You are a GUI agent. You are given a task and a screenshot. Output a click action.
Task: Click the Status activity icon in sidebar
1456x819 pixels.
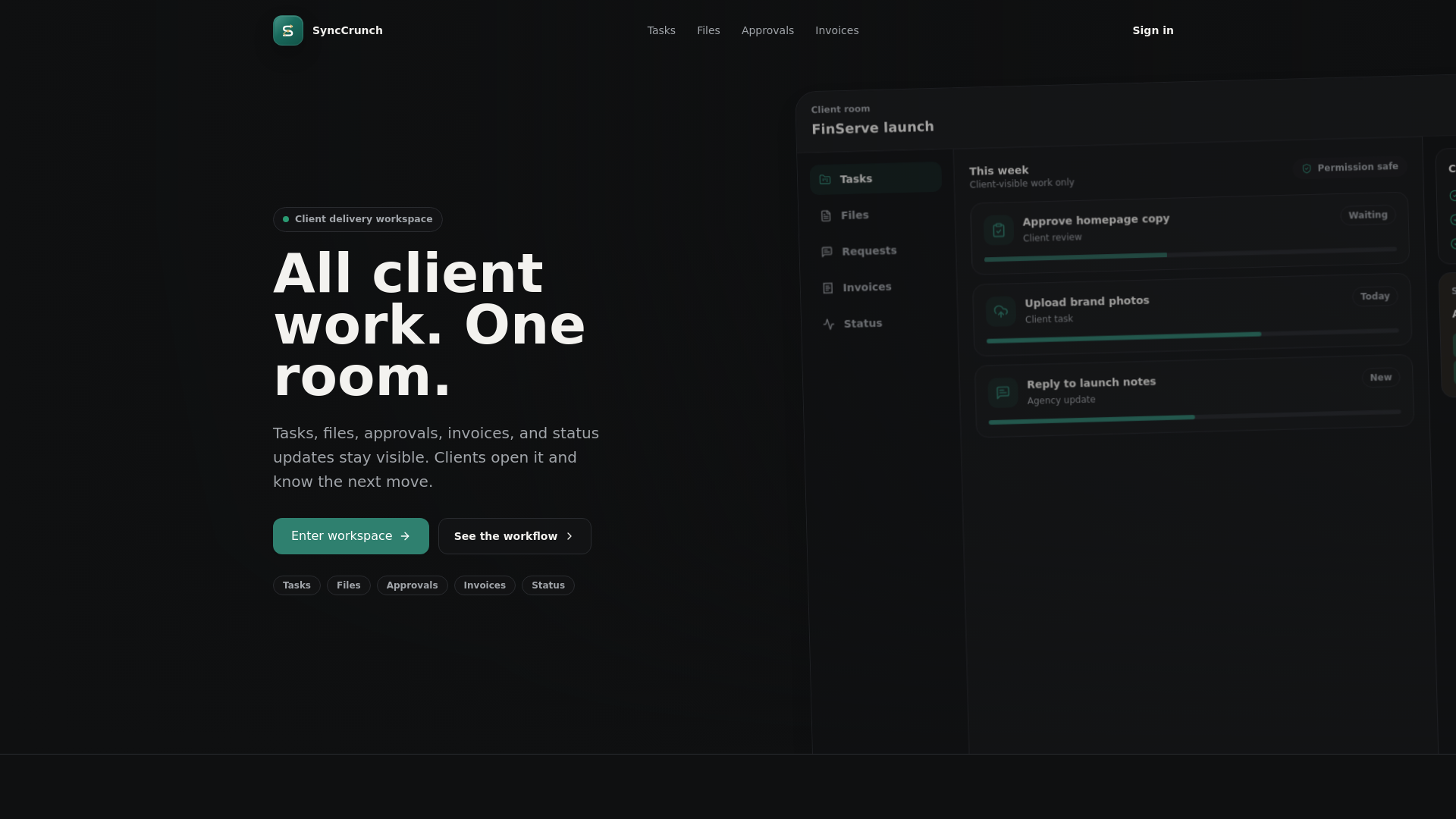[x=829, y=324]
